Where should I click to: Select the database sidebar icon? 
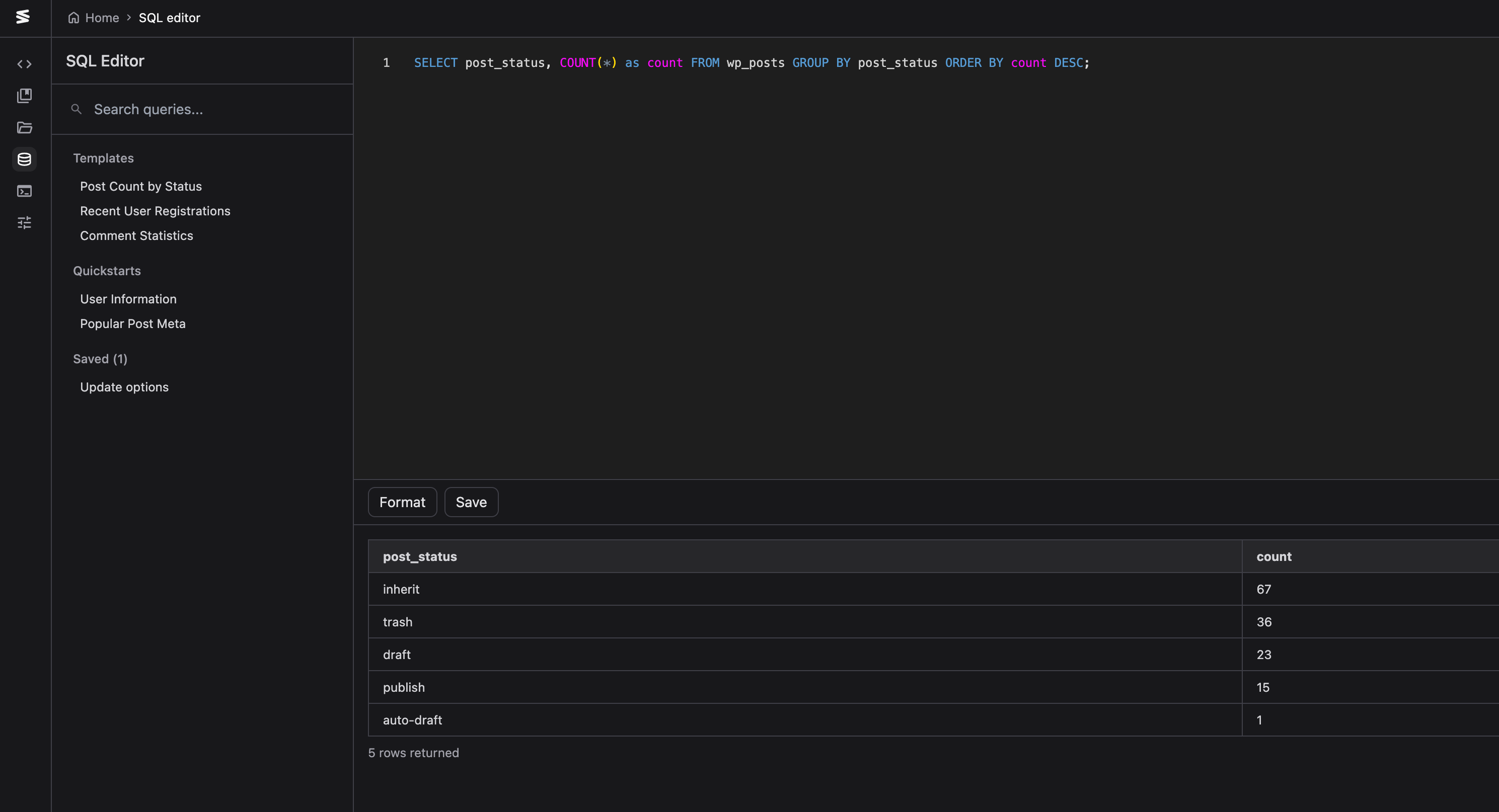(x=25, y=159)
